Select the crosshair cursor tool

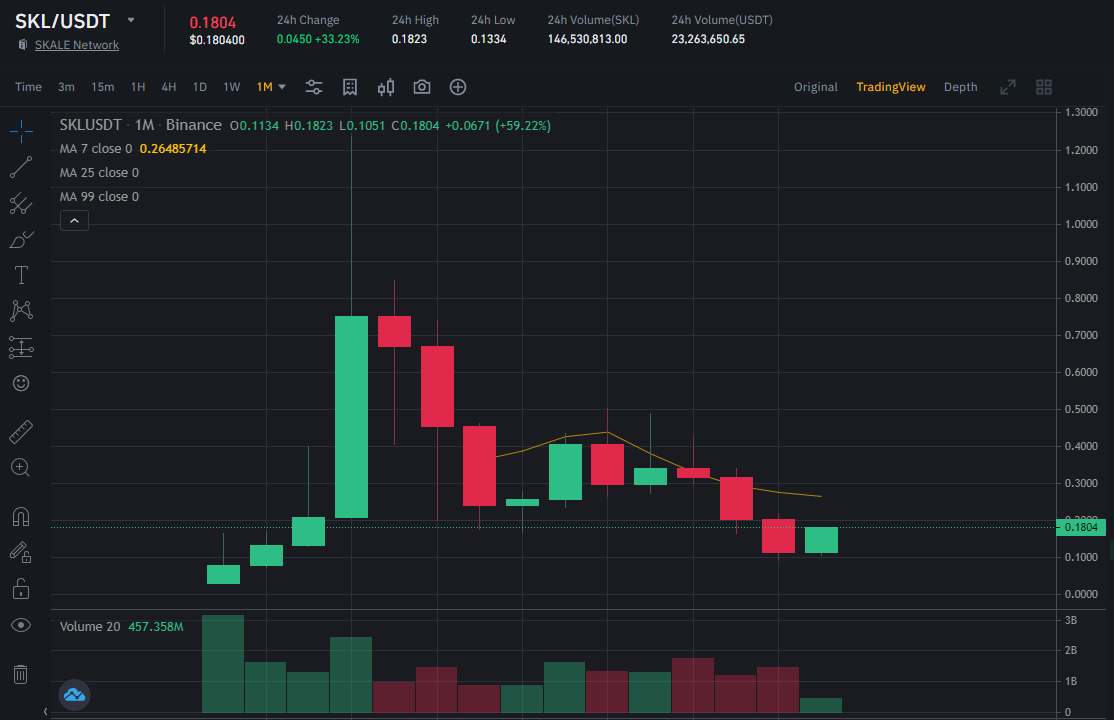pos(21,131)
